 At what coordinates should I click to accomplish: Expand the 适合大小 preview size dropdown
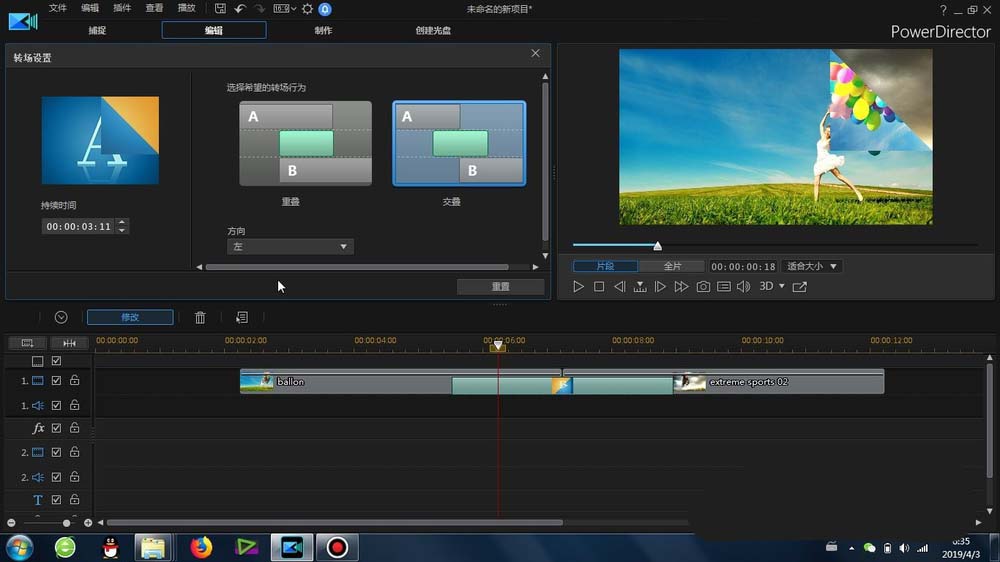(811, 267)
